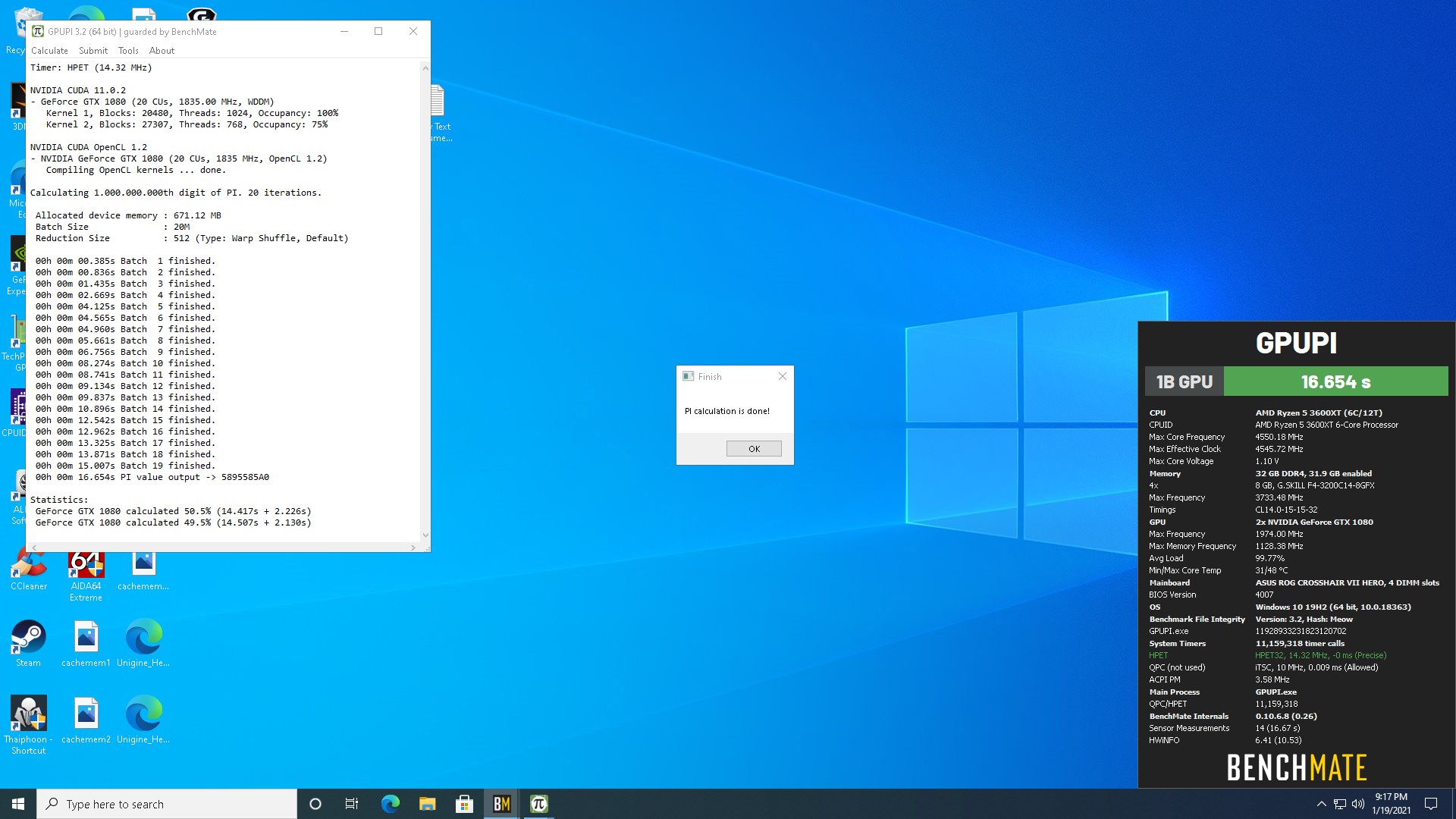This screenshot has height=819, width=1456.
Task: Close the GPUPI window
Action: (413, 31)
